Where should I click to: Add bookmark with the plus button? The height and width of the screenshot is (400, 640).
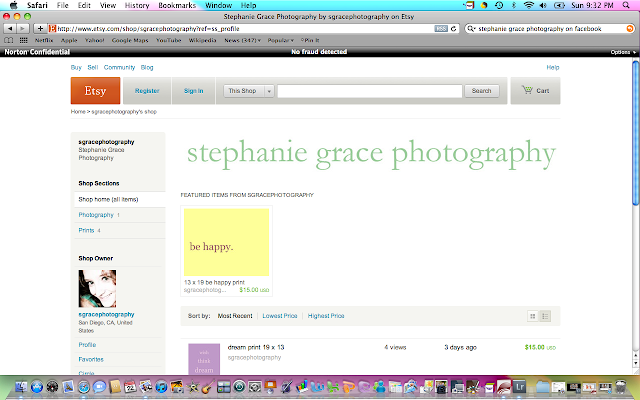[40, 29]
